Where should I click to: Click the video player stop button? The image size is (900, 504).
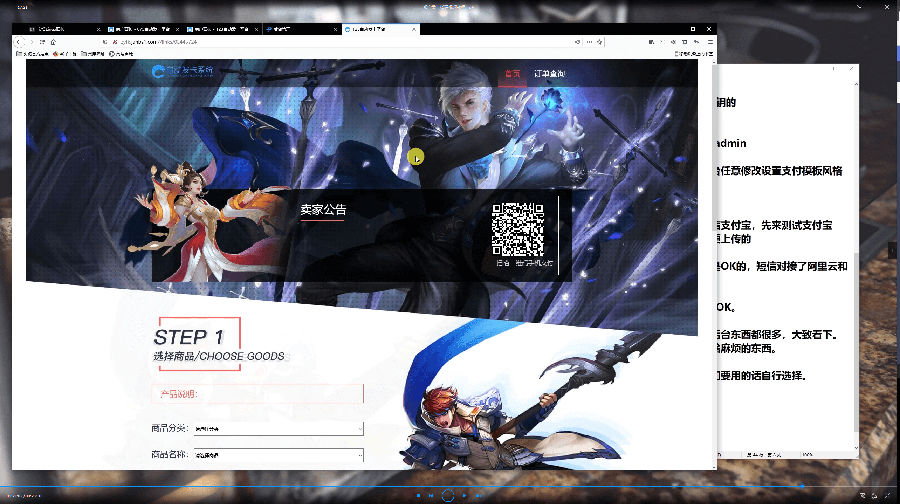coord(417,495)
